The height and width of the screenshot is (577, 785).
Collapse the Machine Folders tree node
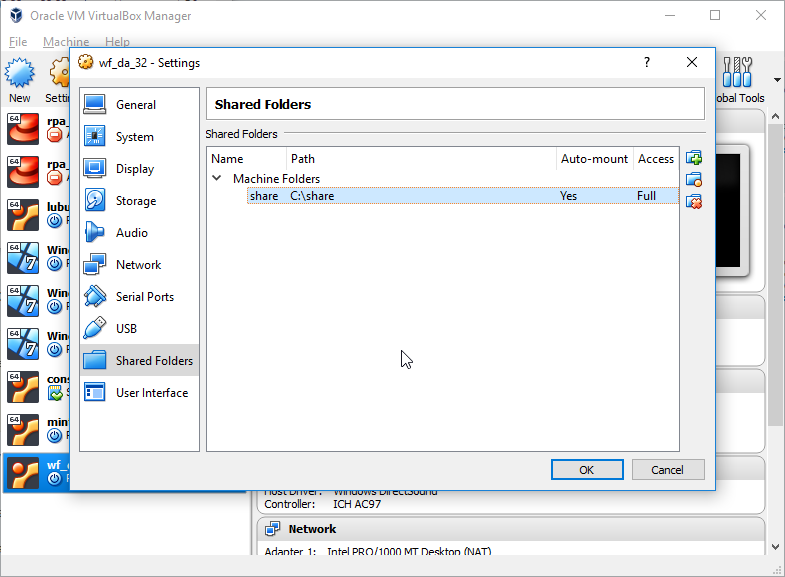click(217, 178)
